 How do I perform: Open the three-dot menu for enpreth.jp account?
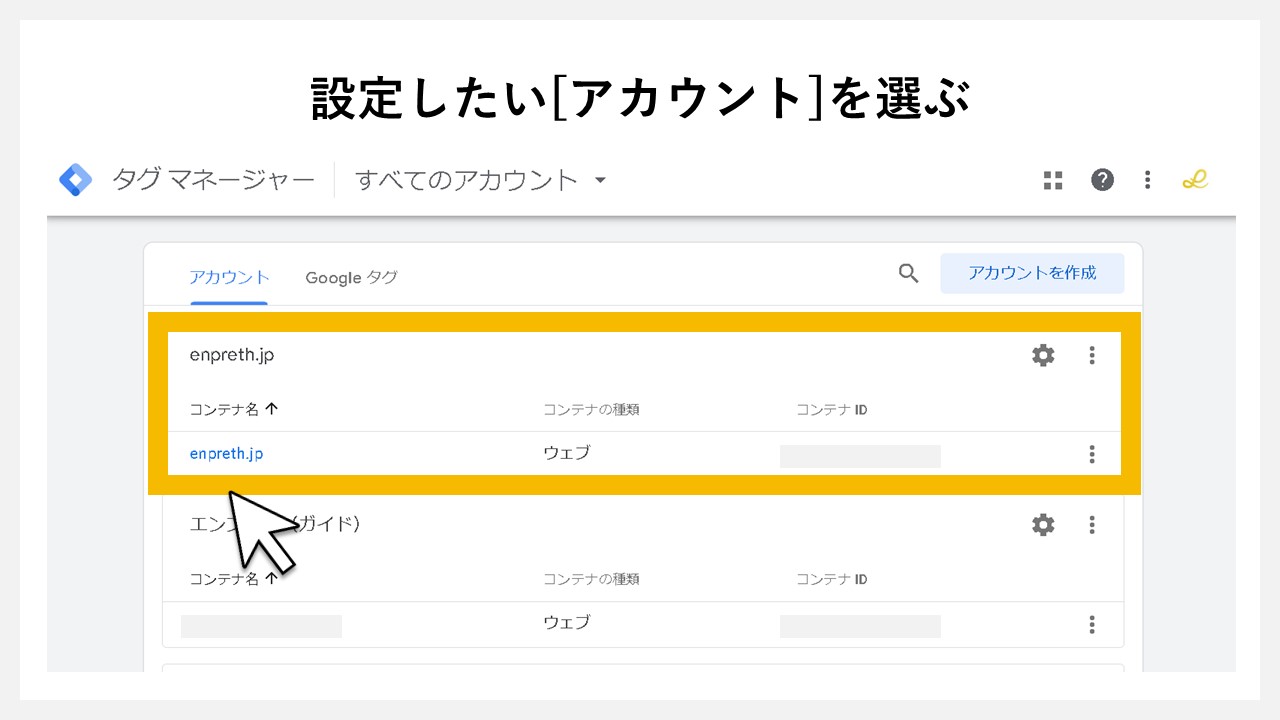tap(1092, 355)
